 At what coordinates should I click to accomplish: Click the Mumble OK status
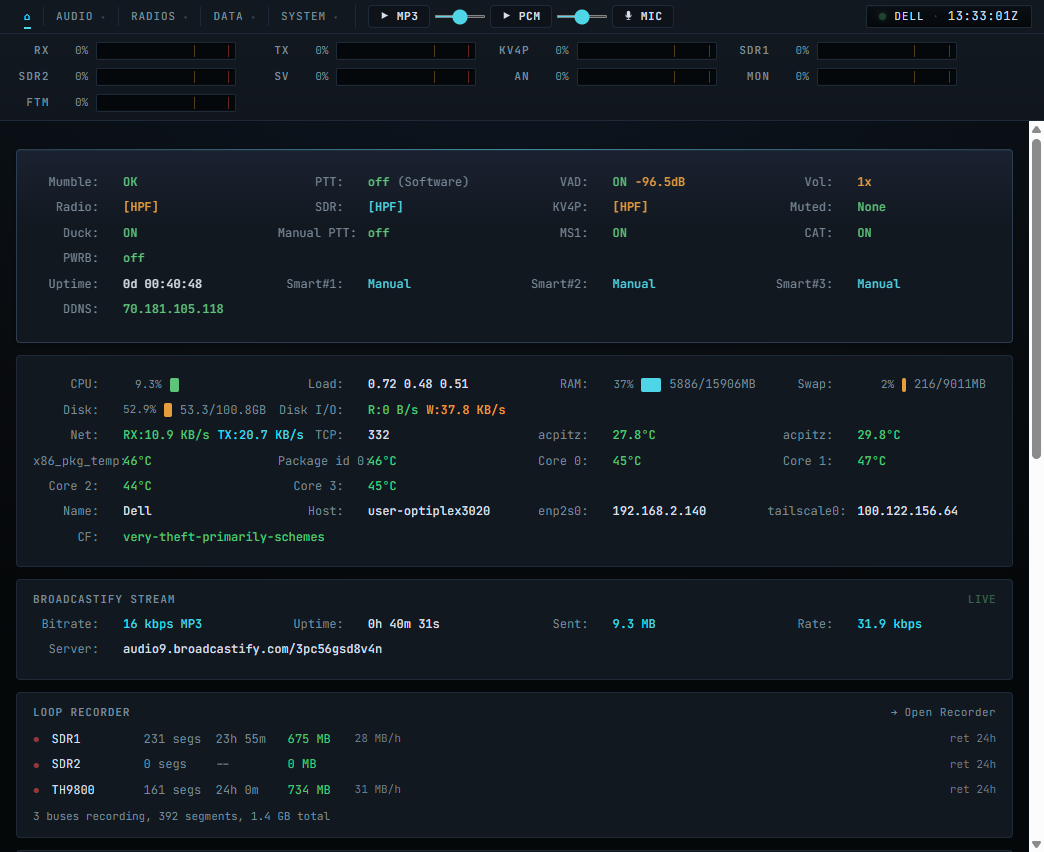pos(130,182)
